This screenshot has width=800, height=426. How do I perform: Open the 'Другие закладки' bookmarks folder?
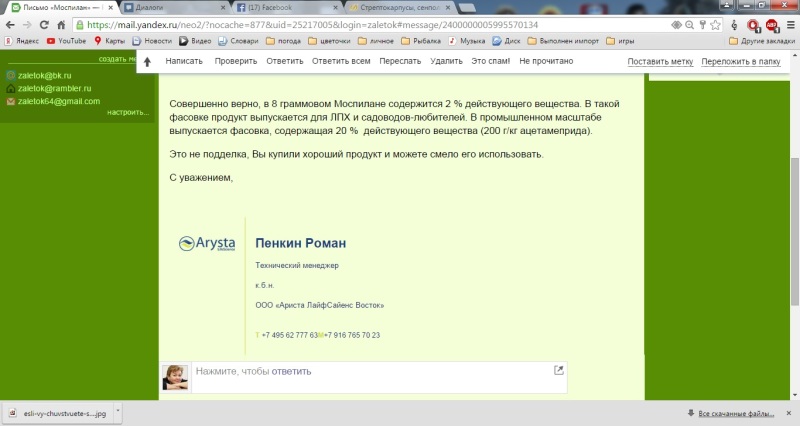(x=761, y=41)
